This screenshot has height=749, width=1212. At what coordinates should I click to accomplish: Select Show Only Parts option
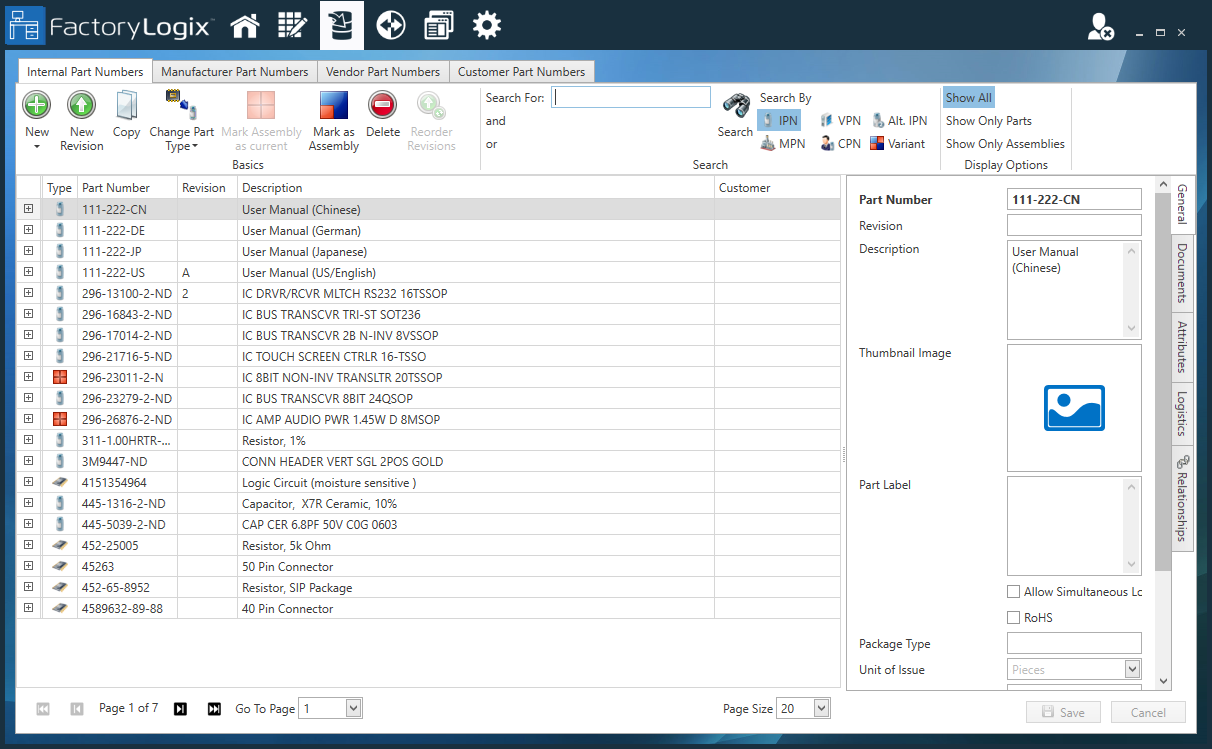[988, 121]
